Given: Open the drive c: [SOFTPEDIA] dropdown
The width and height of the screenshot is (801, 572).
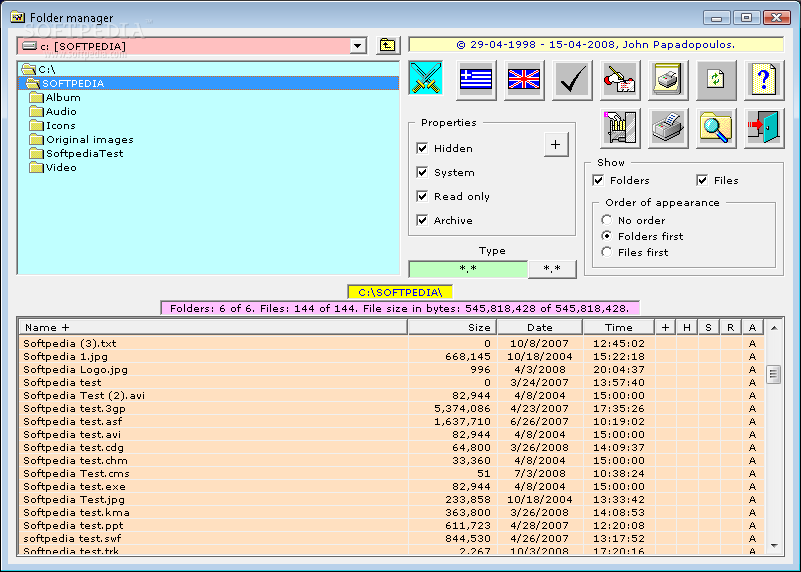Looking at the screenshot, I should 358,46.
